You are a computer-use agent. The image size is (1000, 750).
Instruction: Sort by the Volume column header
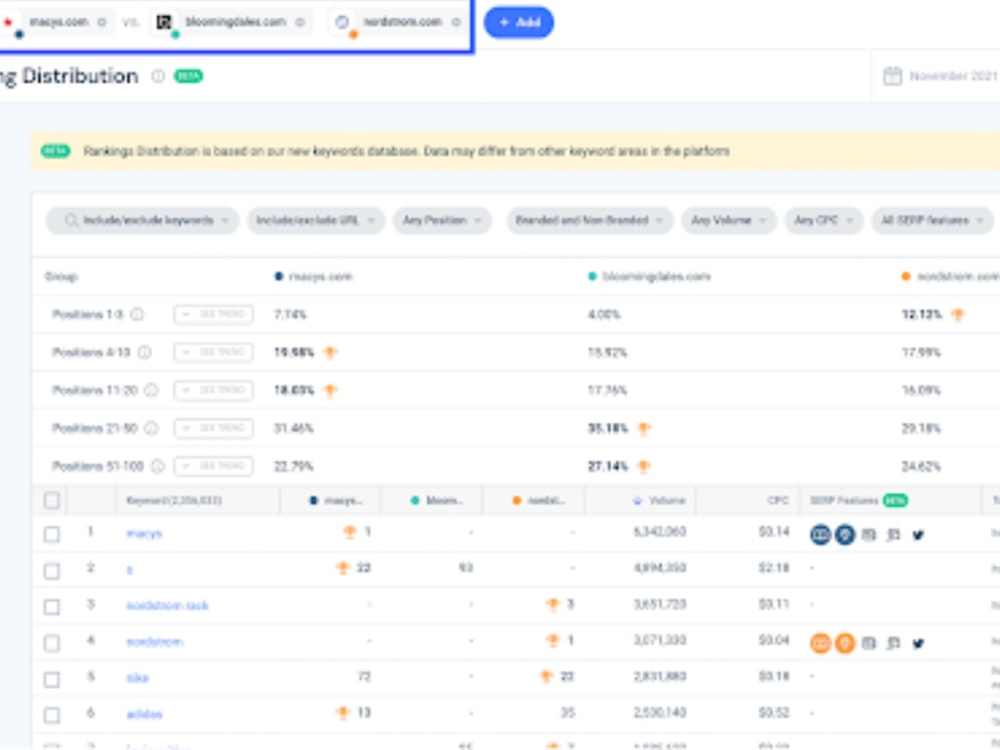(660, 501)
